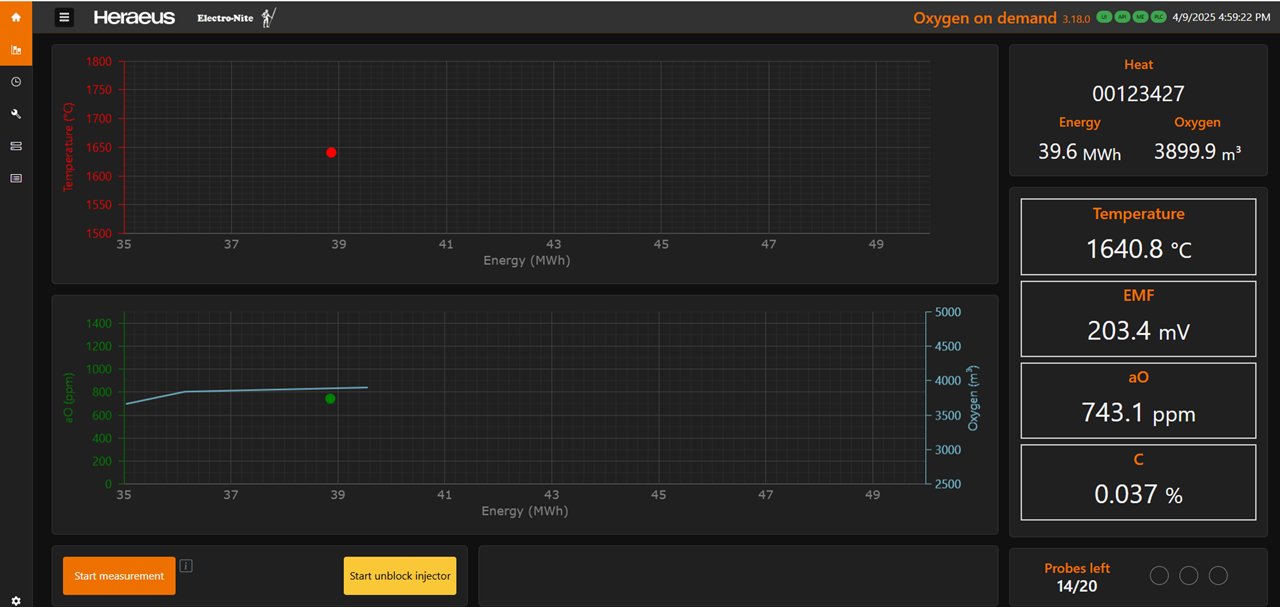Click the green UI status badge

tap(1104, 17)
